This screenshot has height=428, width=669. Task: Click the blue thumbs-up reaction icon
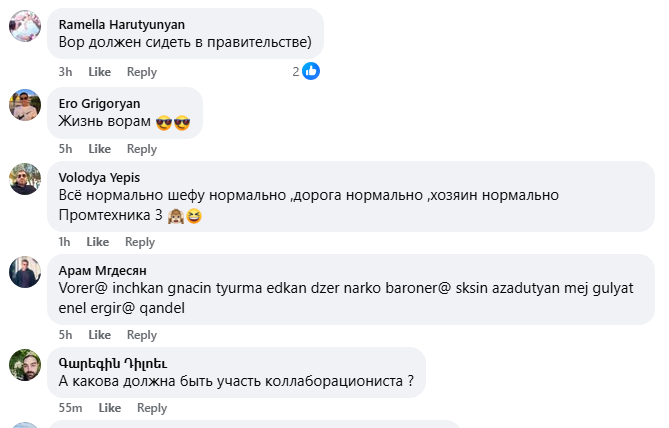[x=311, y=71]
